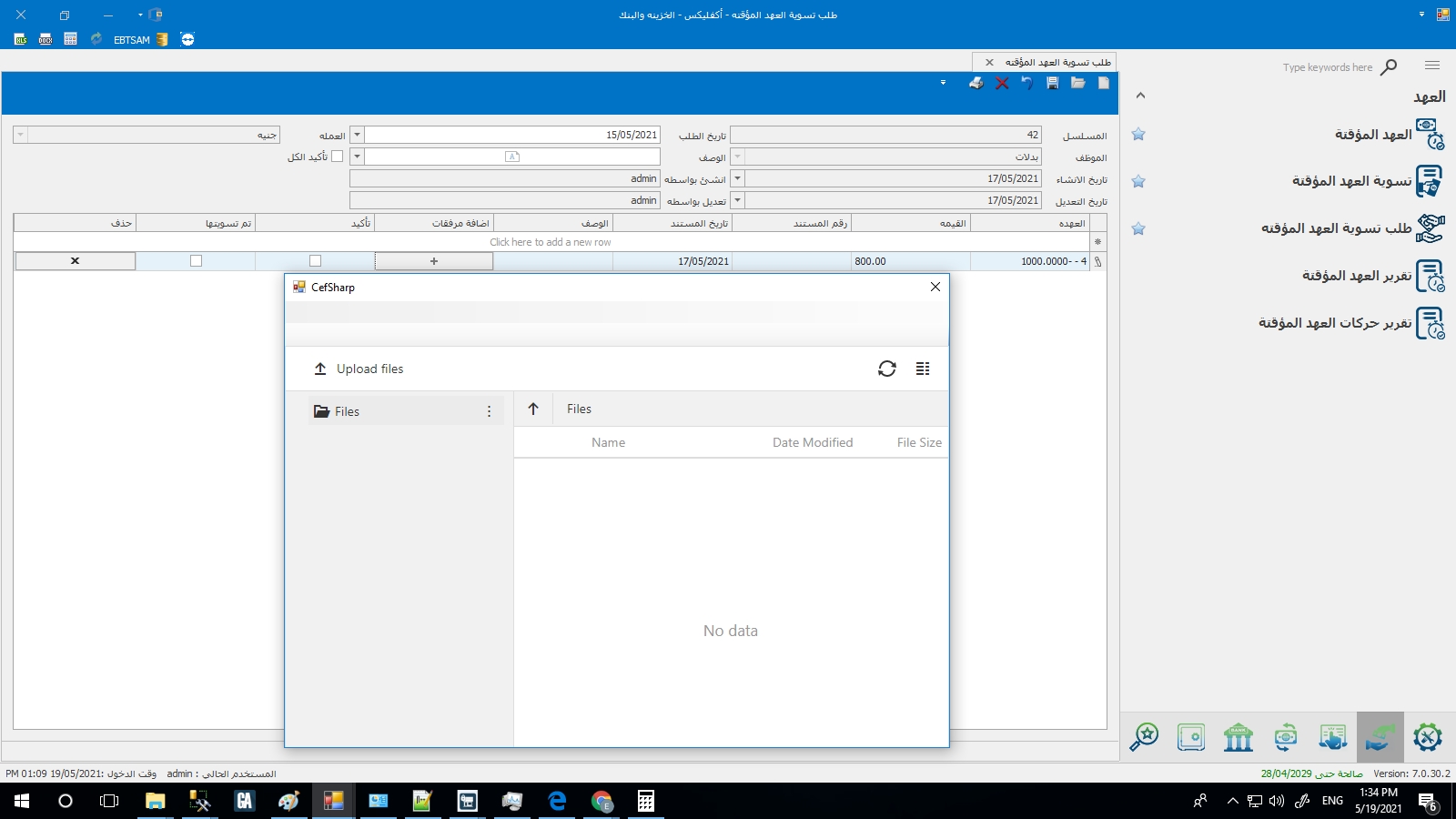Click the red X delete icon in the toolbar
The image size is (1456, 819).
tap(1002, 84)
